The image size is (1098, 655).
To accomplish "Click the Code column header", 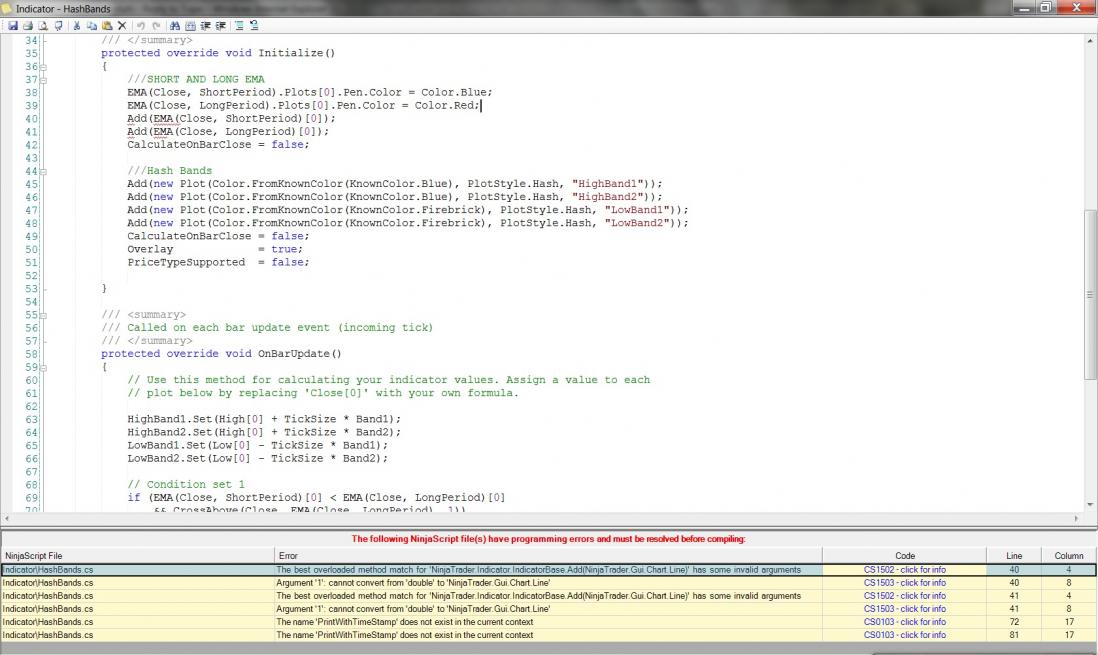I will [x=905, y=556].
